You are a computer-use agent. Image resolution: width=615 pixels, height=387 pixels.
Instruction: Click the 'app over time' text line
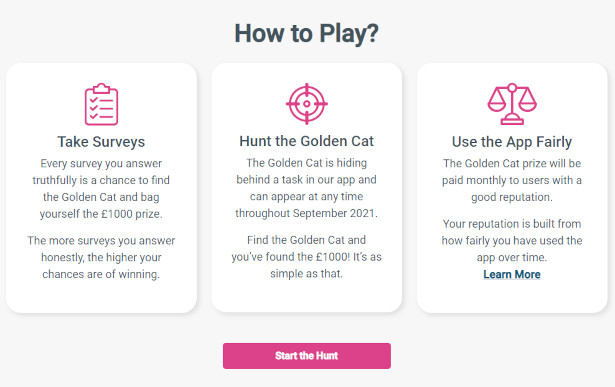pyautogui.click(x=512, y=258)
